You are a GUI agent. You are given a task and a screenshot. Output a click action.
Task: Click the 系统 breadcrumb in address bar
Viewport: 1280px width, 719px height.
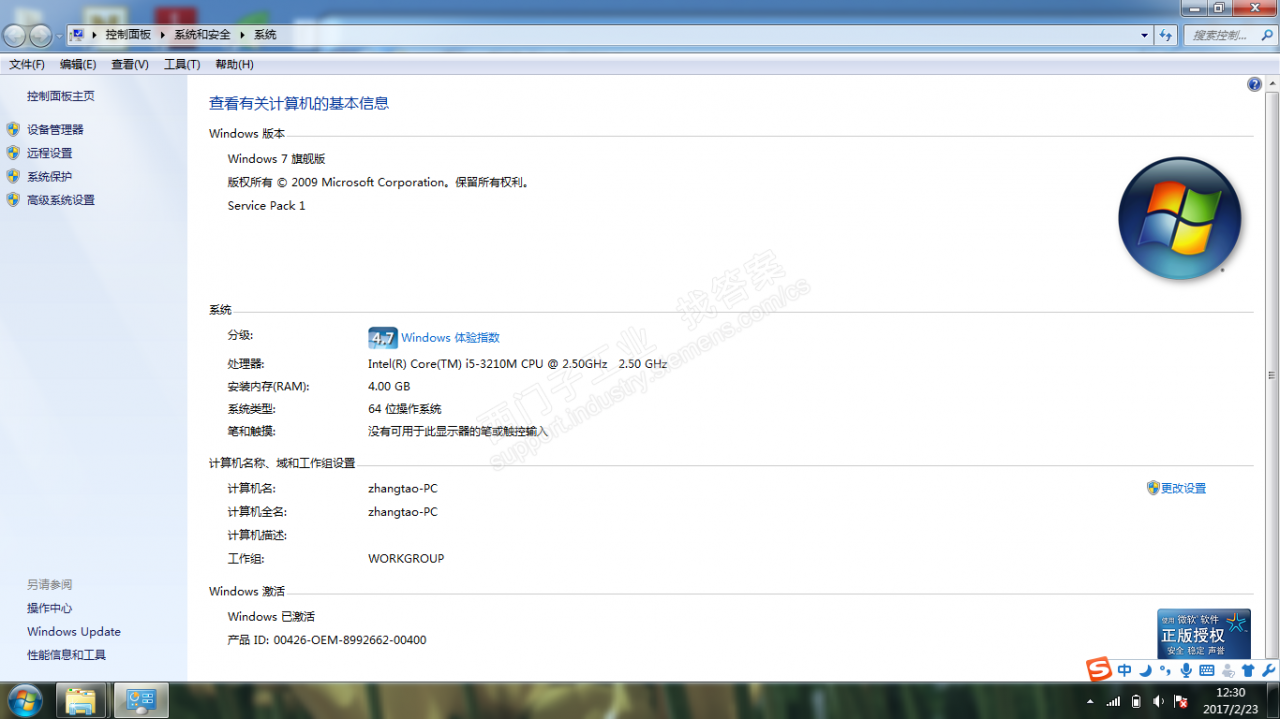[x=265, y=35]
